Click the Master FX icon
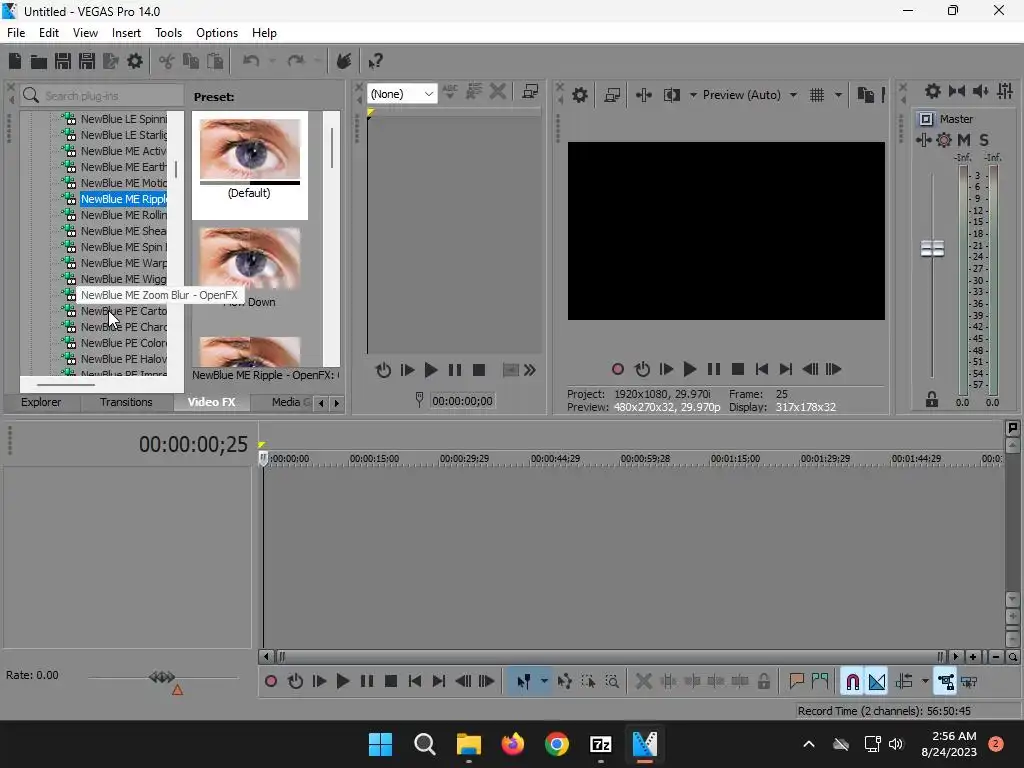The image size is (1024, 768). coord(944,140)
